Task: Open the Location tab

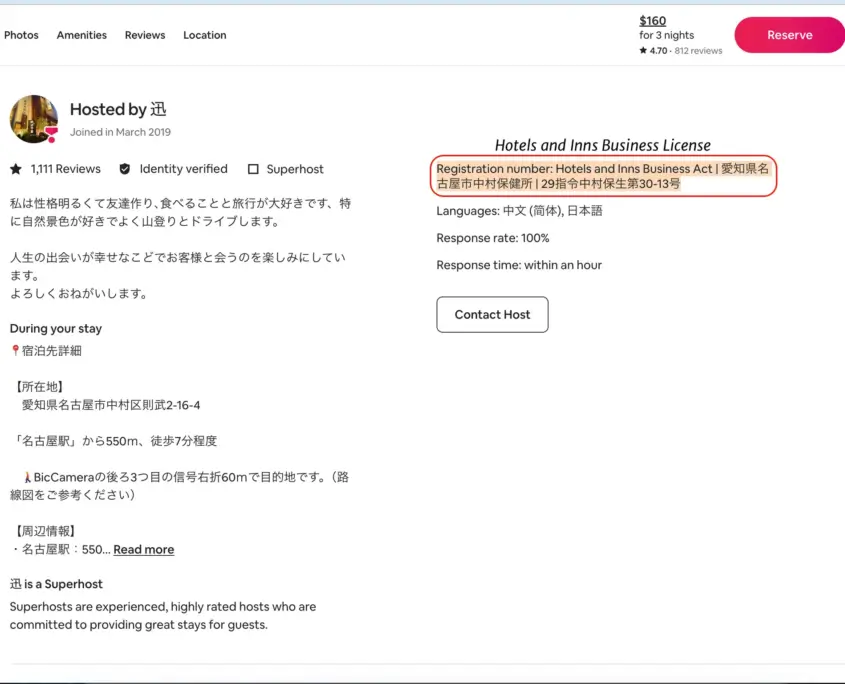Action: tap(205, 35)
